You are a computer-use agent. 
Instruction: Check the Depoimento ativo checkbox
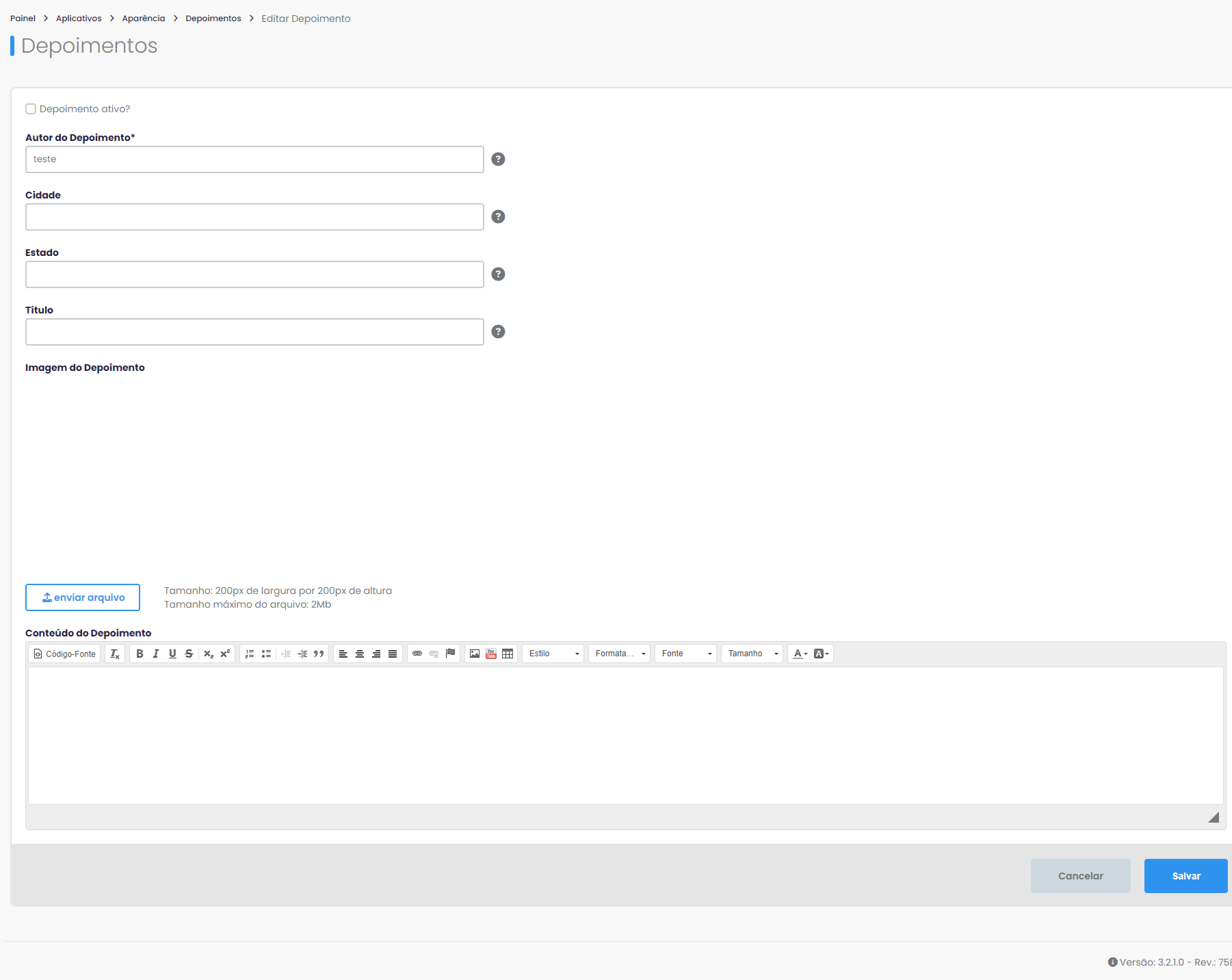click(x=31, y=109)
